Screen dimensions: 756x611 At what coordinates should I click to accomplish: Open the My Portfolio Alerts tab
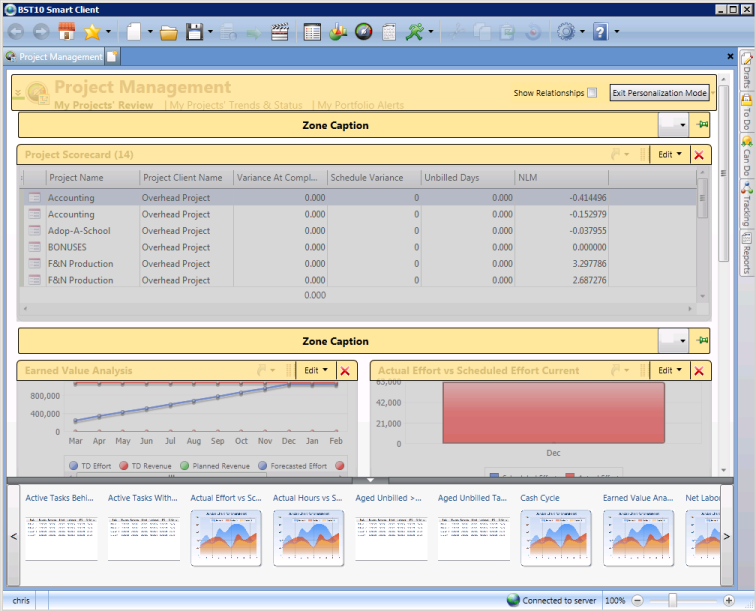click(361, 105)
